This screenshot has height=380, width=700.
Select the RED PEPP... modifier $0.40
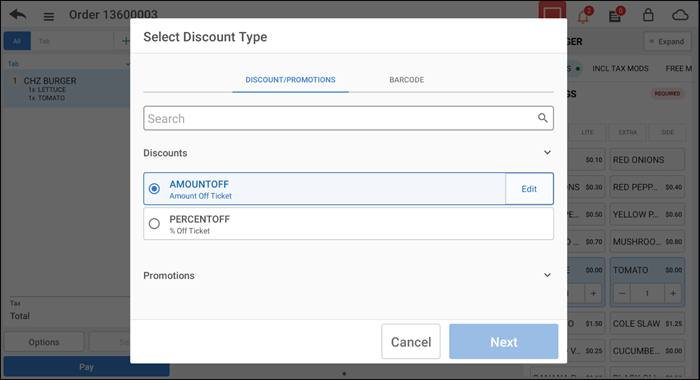point(647,187)
